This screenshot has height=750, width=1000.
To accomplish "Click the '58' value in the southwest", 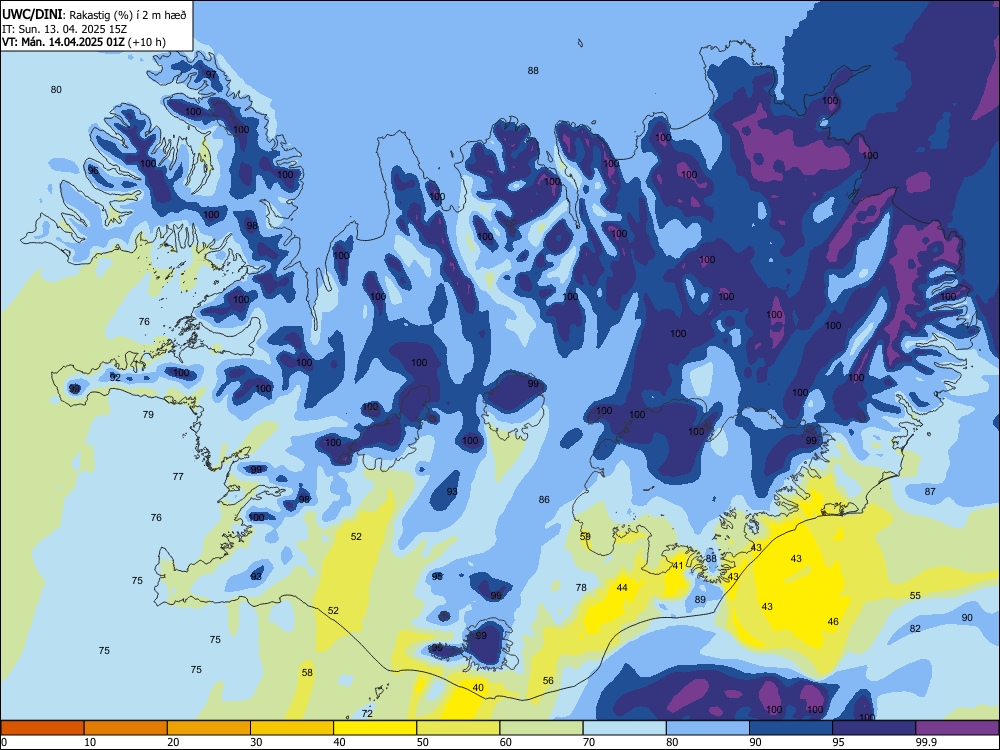I will (307, 672).
